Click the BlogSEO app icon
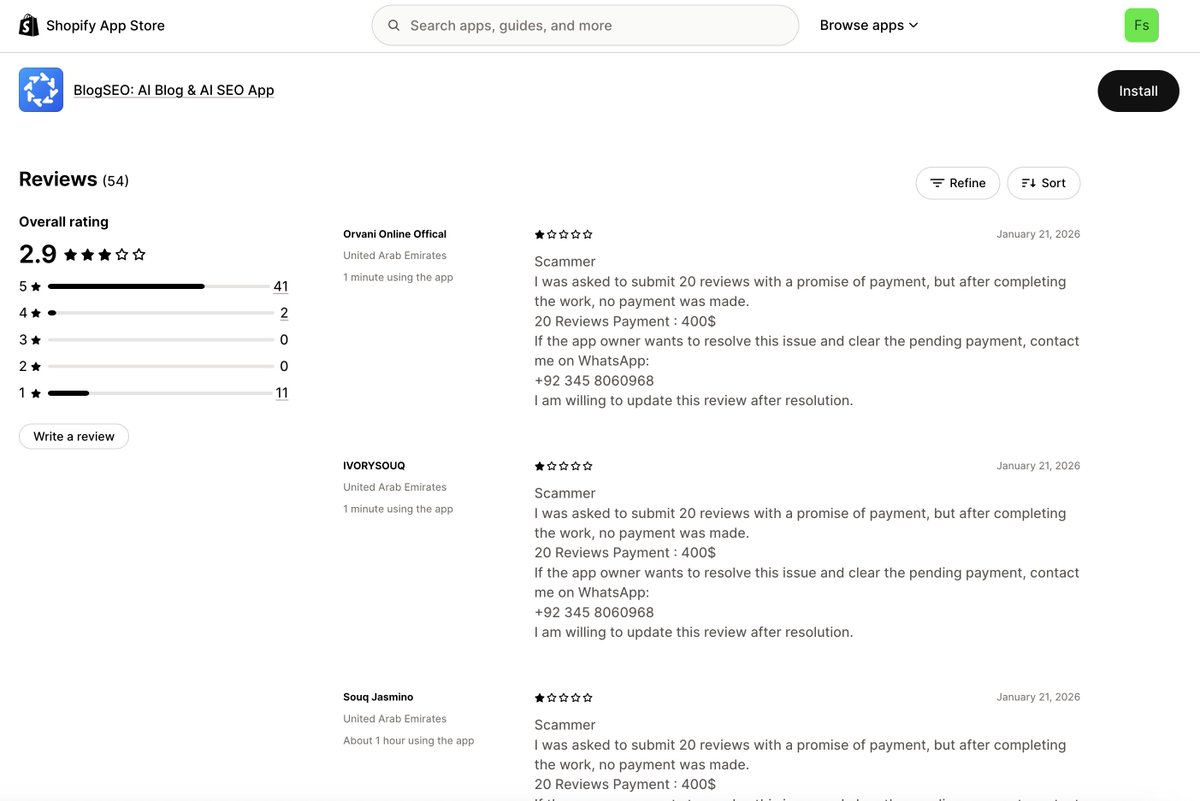Viewport: 1200px width, 801px height. click(41, 90)
